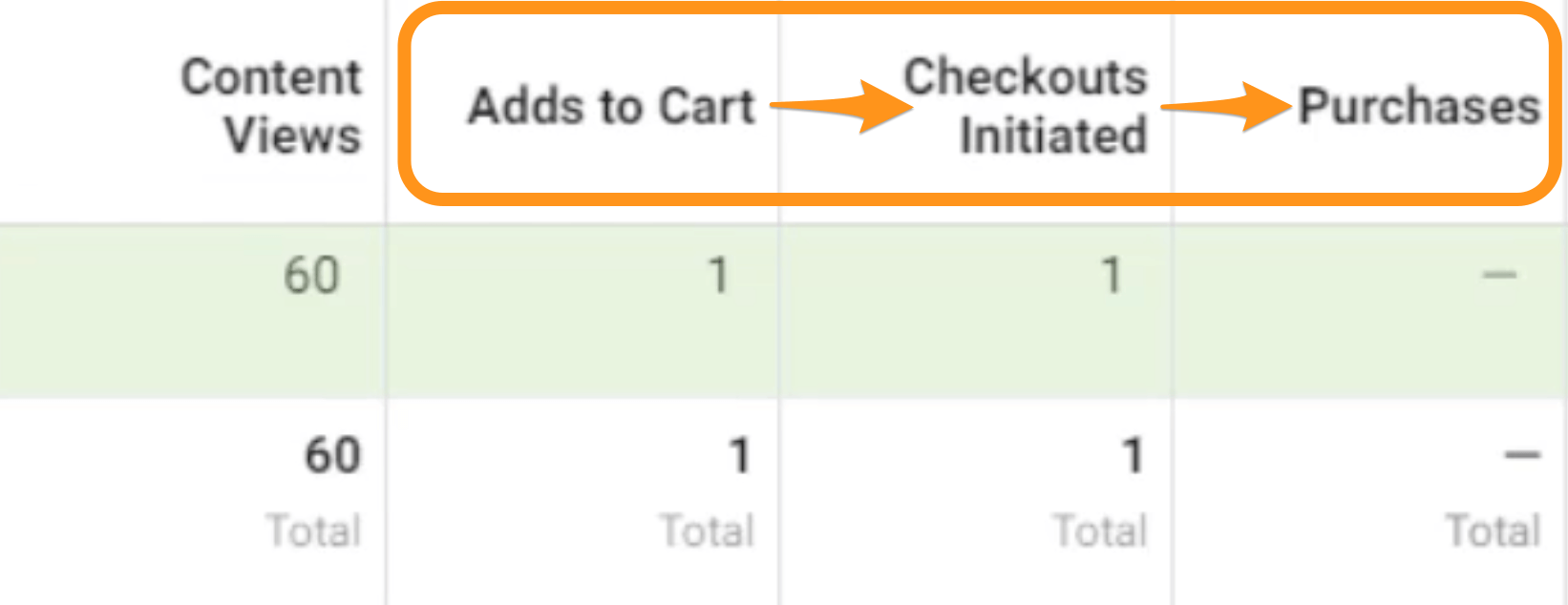Select the Purchases dash in green row
1568x605 pixels.
1499,276
